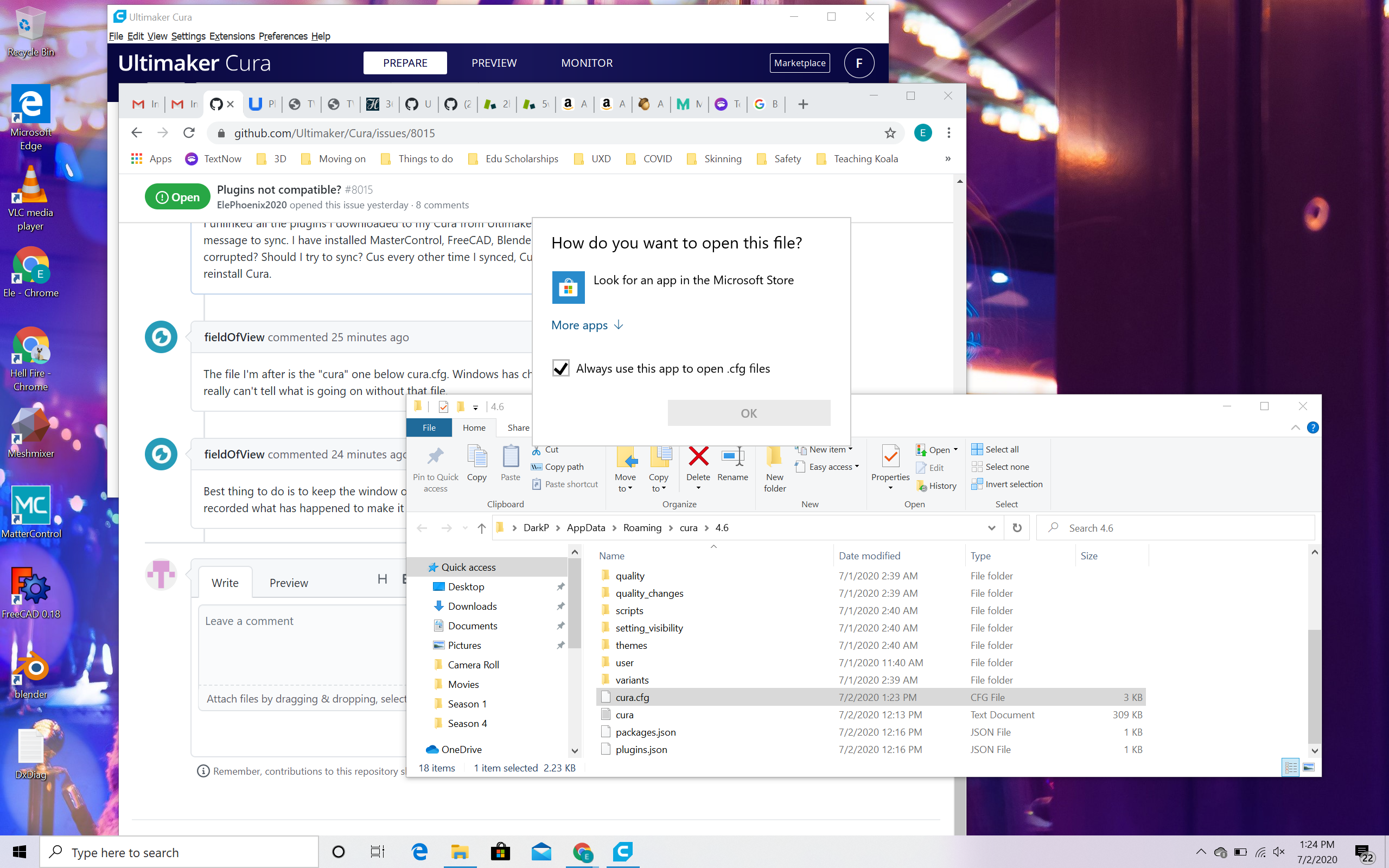The image size is (1389, 868).
Task: Uncheck Always use this app checkbox
Action: (560, 368)
